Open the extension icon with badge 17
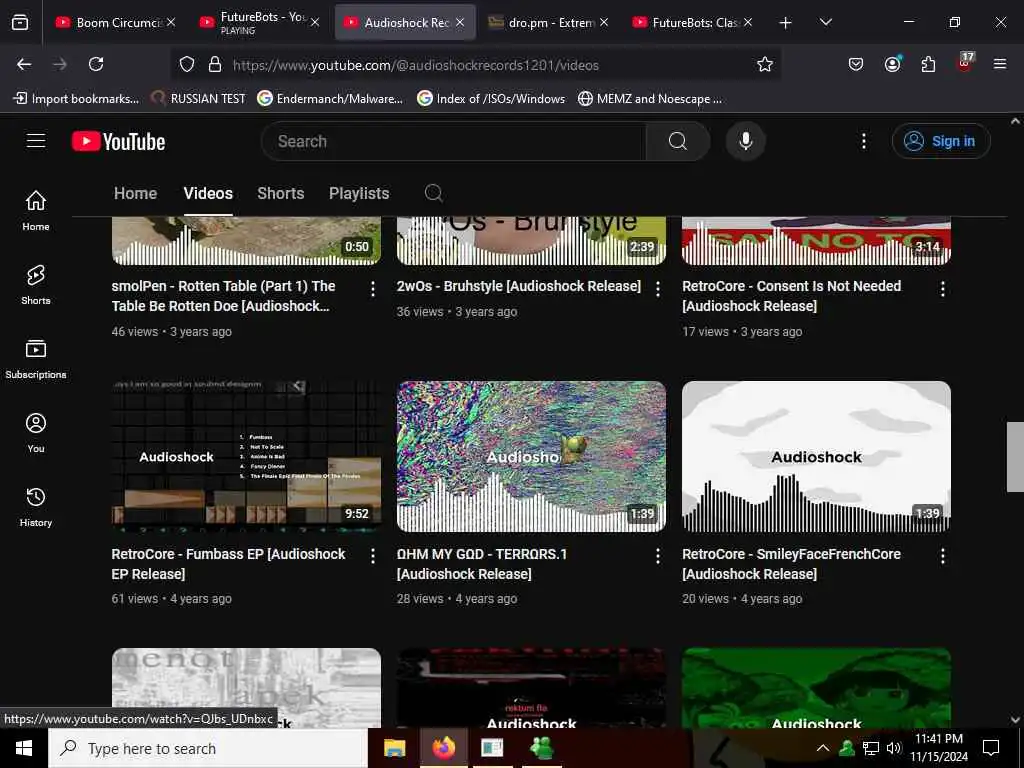This screenshot has height=768, width=1024. (x=965, y=63)
